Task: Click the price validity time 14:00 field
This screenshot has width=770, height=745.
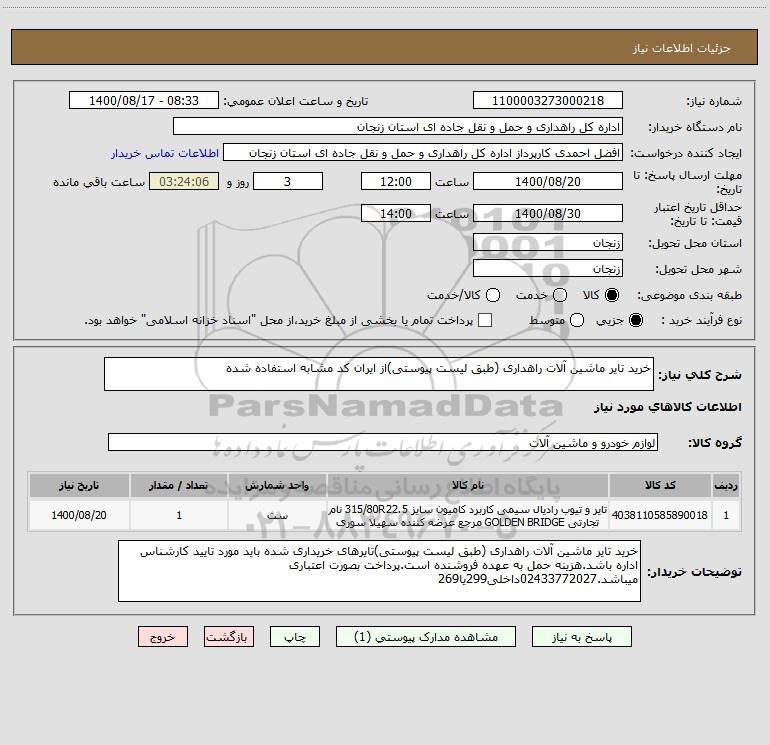Action: coord(396,213)
